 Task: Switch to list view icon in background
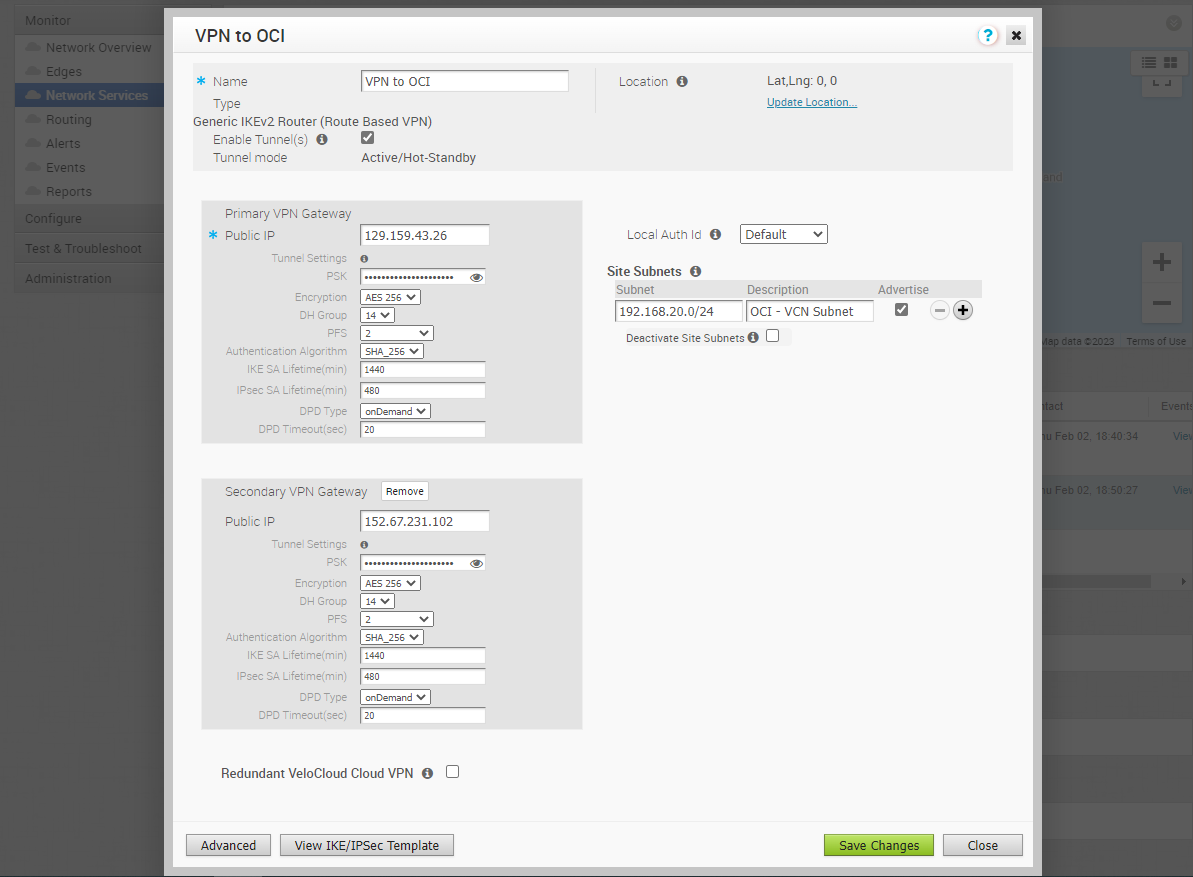[1149, 62]
